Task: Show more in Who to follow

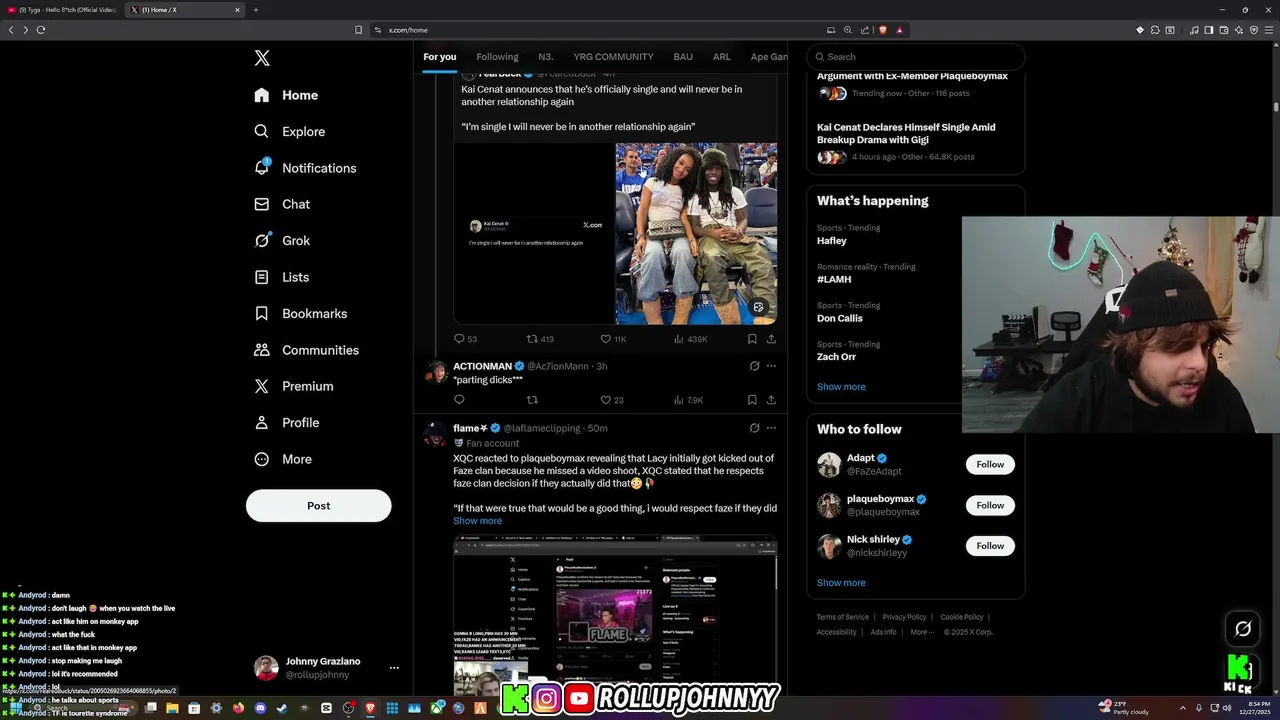Action: (841, 583)
